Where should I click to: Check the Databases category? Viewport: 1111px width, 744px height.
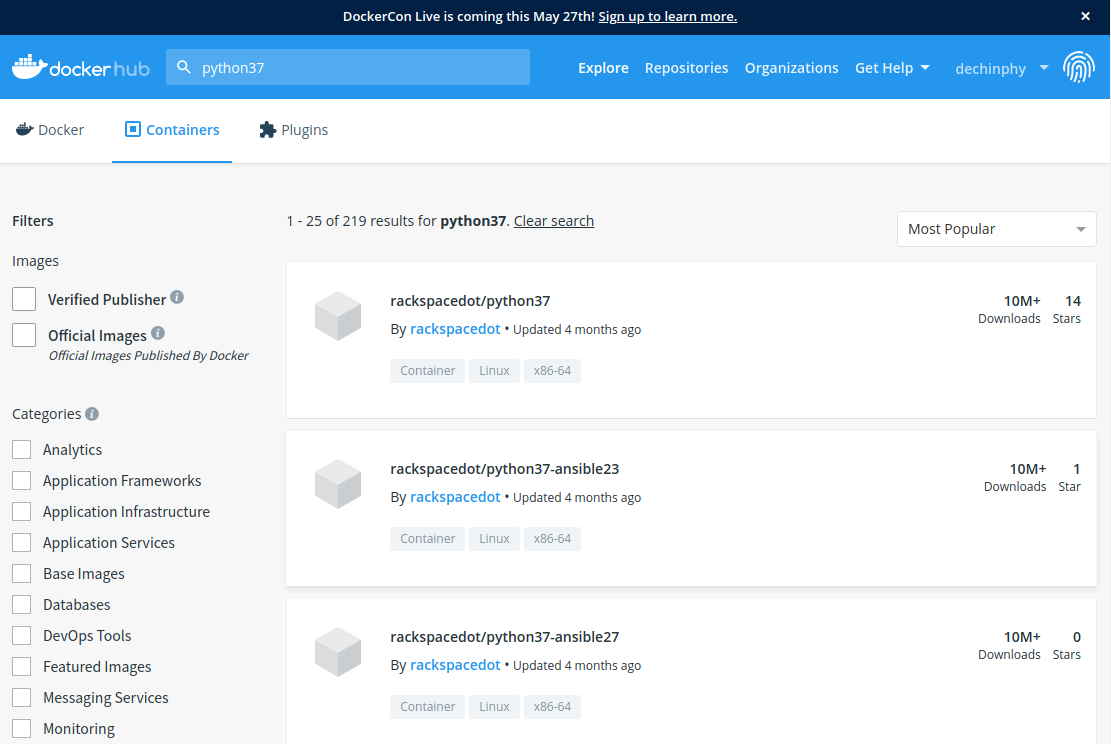(22, 604)
